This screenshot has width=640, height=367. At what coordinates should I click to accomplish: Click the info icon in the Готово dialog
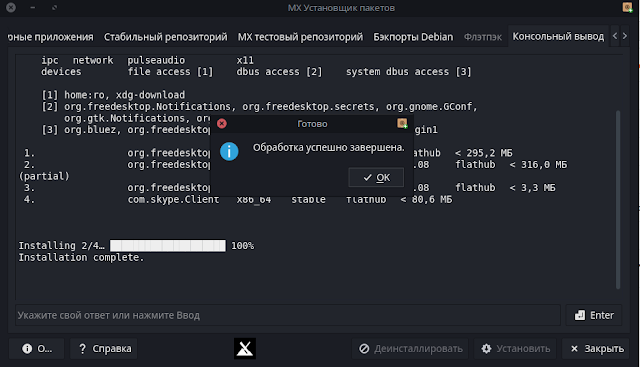click(x=229, y=151)
